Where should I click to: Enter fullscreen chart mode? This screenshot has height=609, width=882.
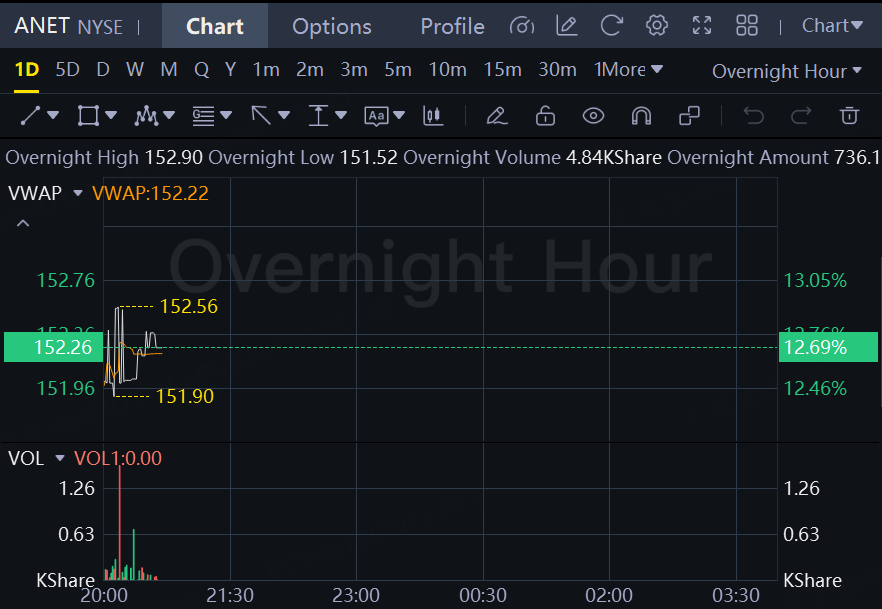(702, 26)
